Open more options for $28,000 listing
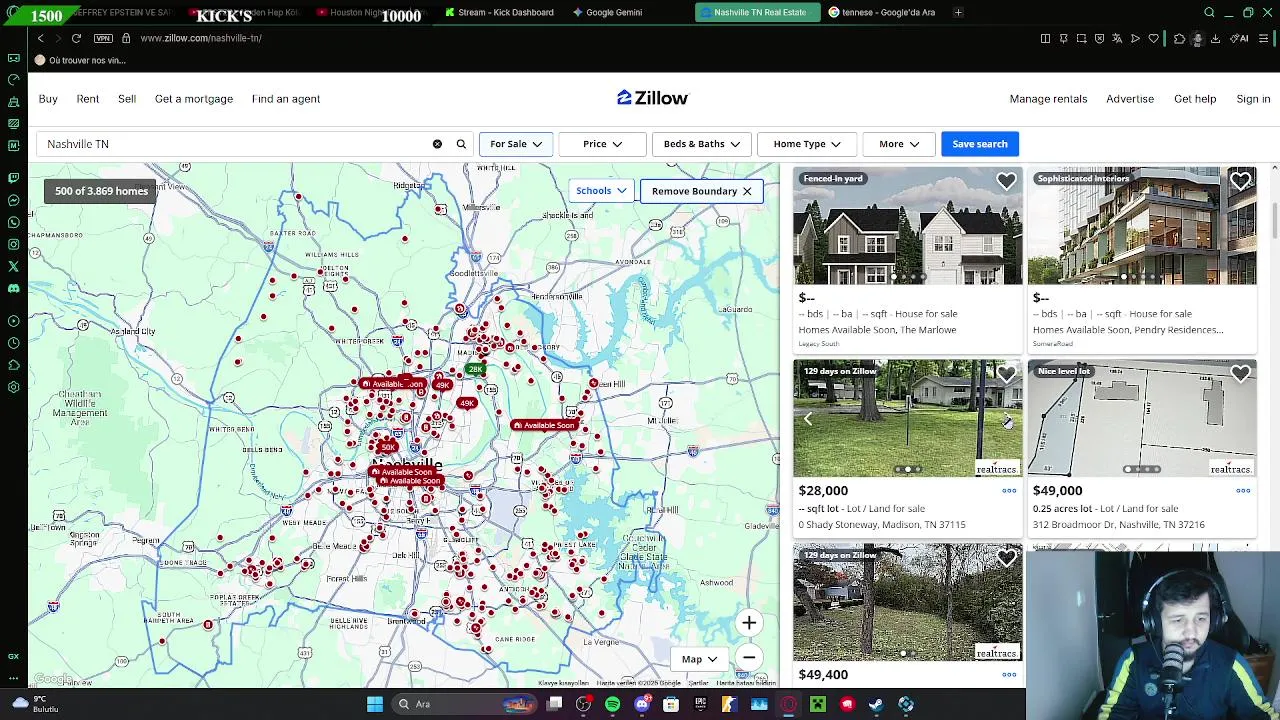This screenshot has height=720, width=1280. [x=1009, y=491]
